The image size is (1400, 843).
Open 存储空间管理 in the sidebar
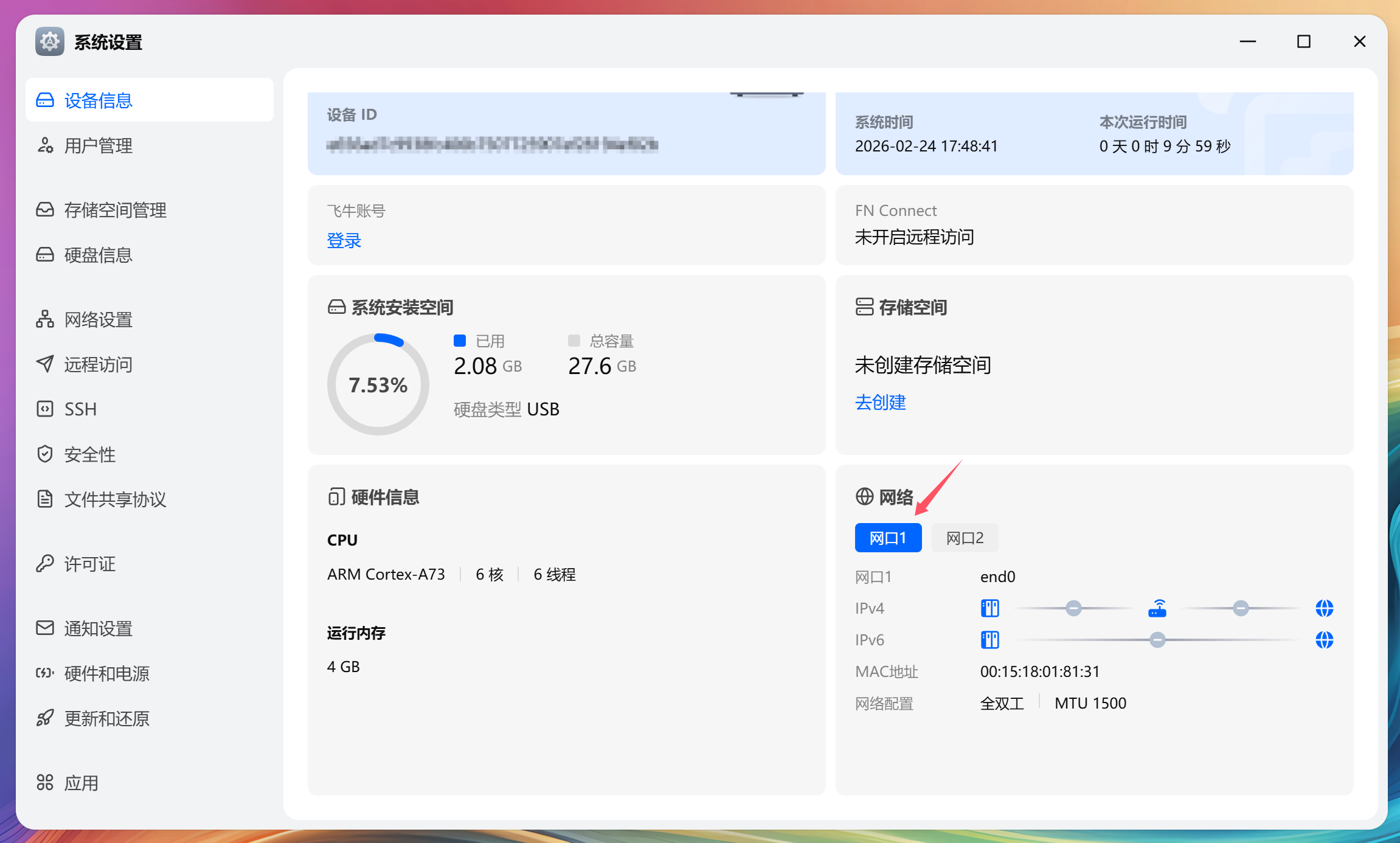pyautogui.click(x=115, y=210)
